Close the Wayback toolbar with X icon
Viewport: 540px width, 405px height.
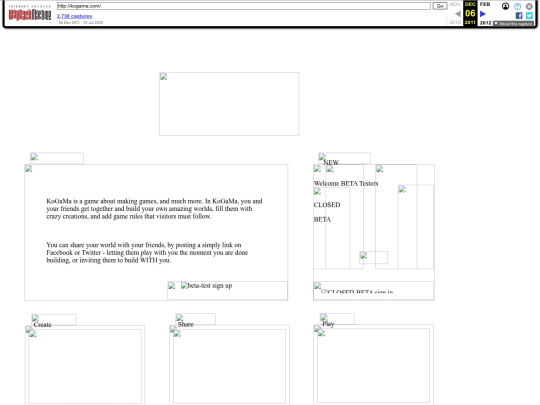pos(529,6)
